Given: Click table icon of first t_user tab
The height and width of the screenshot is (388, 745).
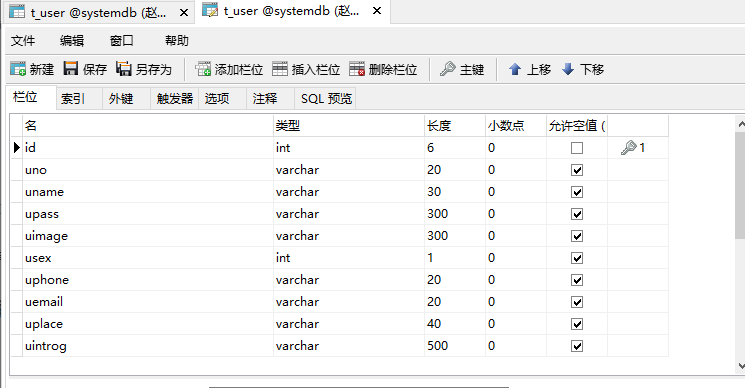Looking at the screenshot, I should point(17,12).
